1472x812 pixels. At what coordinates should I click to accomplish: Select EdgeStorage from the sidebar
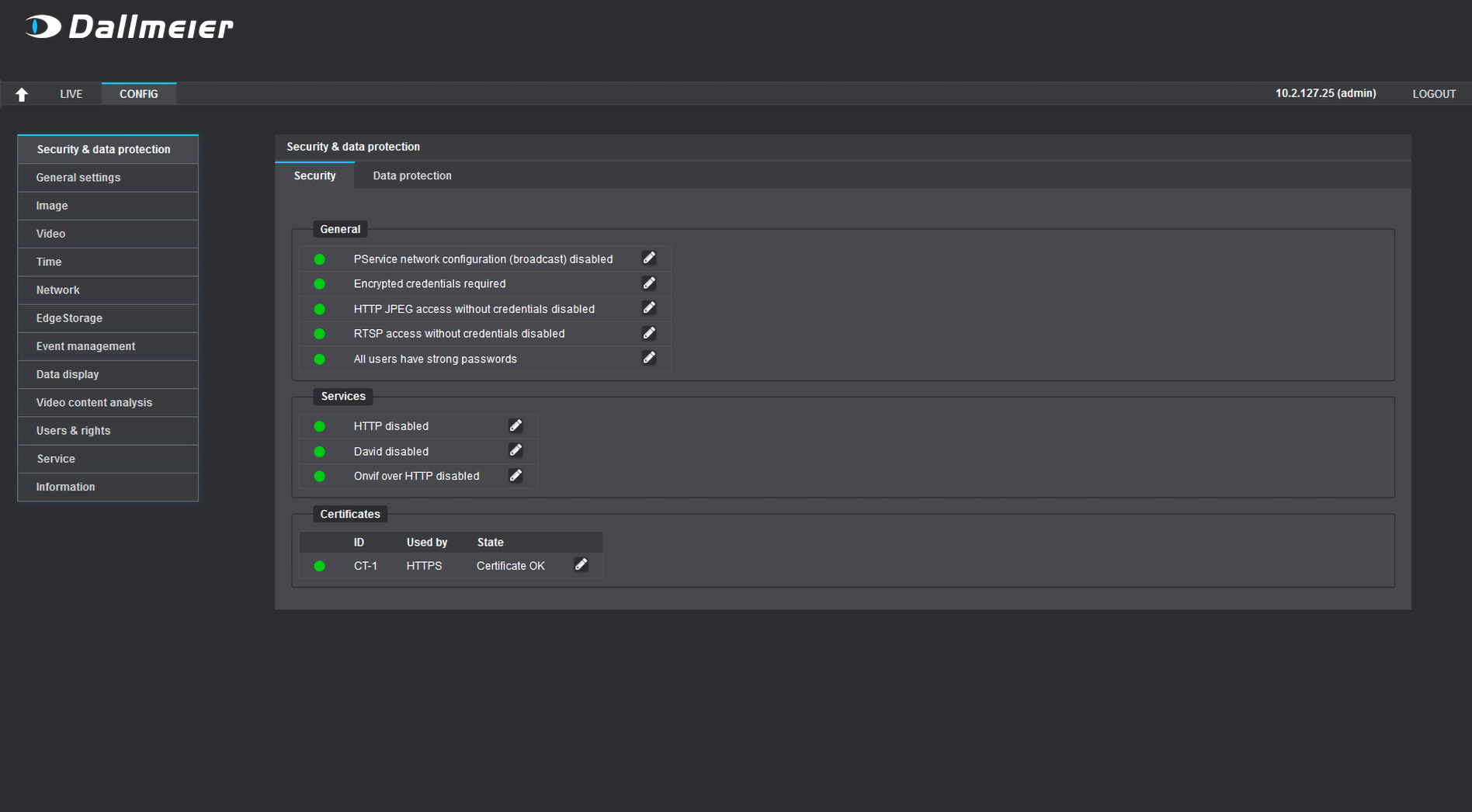[x=69, y=318]
